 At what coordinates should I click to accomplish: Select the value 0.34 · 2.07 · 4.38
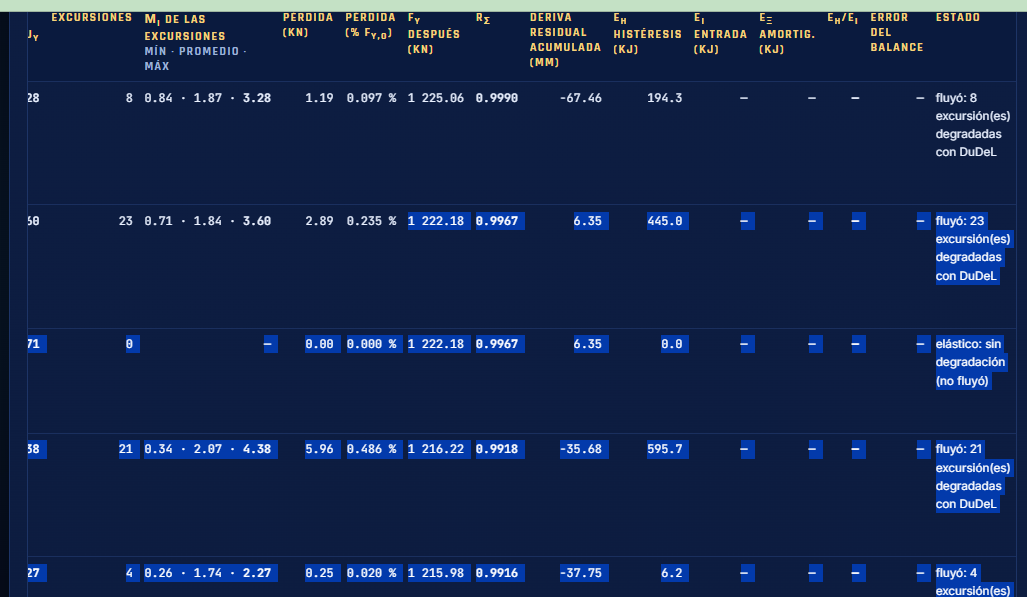pyautogui.click(x=208, y=450)
